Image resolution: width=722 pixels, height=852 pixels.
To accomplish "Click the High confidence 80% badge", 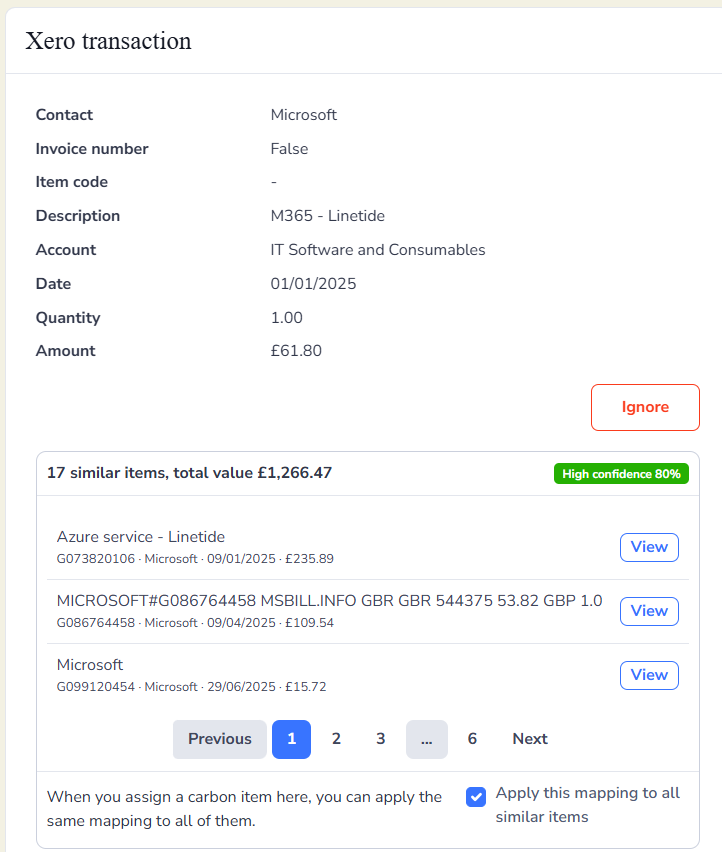I will 621,474.
